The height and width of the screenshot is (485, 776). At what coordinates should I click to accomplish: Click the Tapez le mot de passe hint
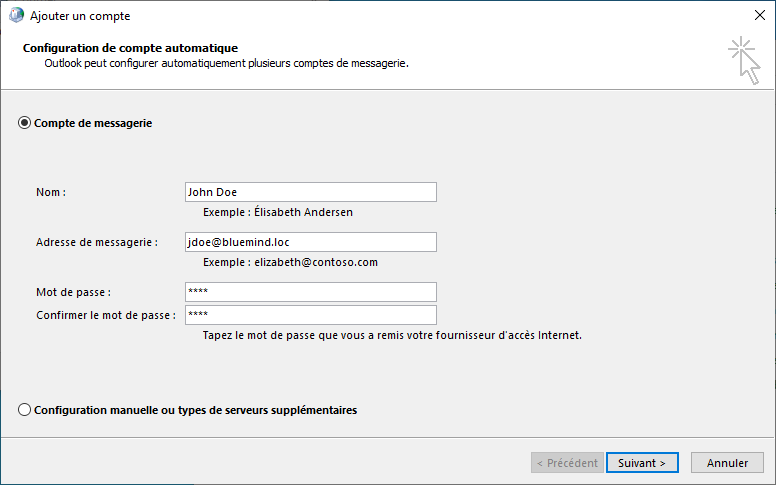392,335
